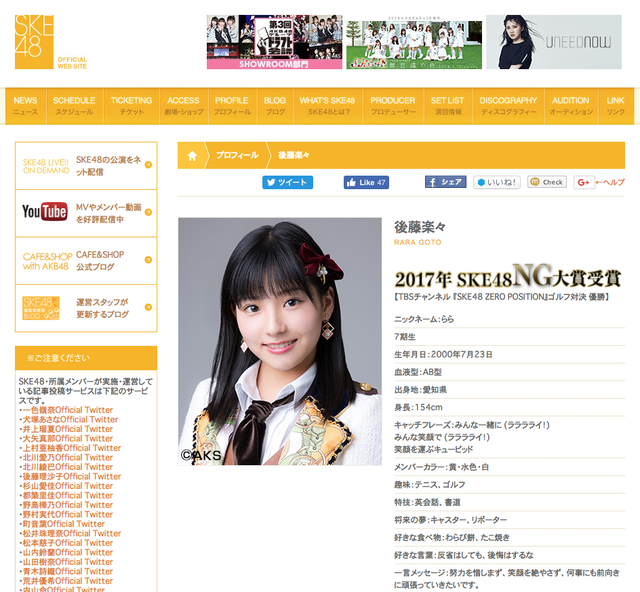Viewport: 640px width, 592px height.
Task: Click プロフィール breadcrumb link
Action: point(237,155)
